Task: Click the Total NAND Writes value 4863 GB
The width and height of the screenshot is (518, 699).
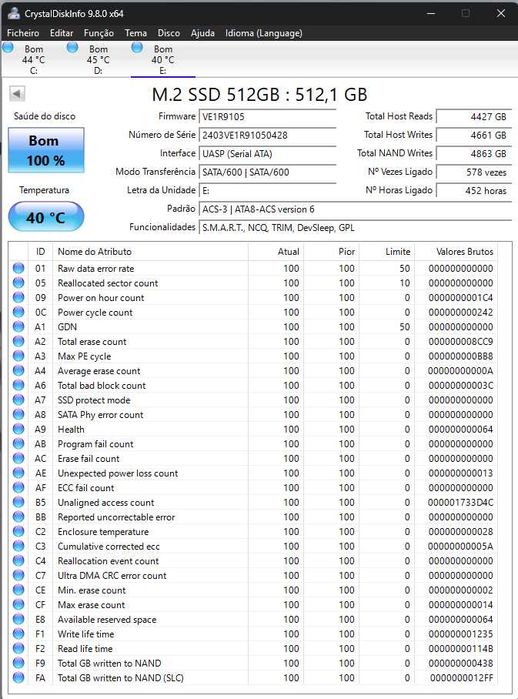Action: 473,154
